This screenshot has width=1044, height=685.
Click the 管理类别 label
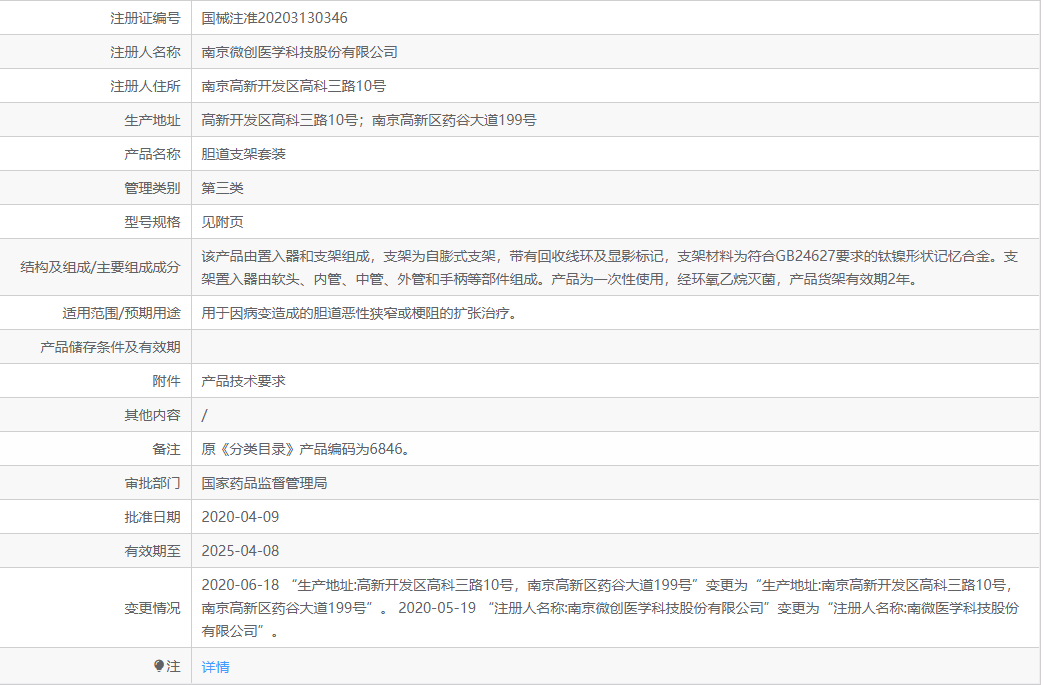[x=152, y=188]
